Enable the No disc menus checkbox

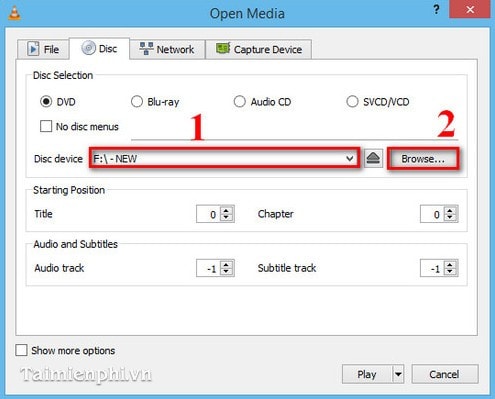point(46,126)
